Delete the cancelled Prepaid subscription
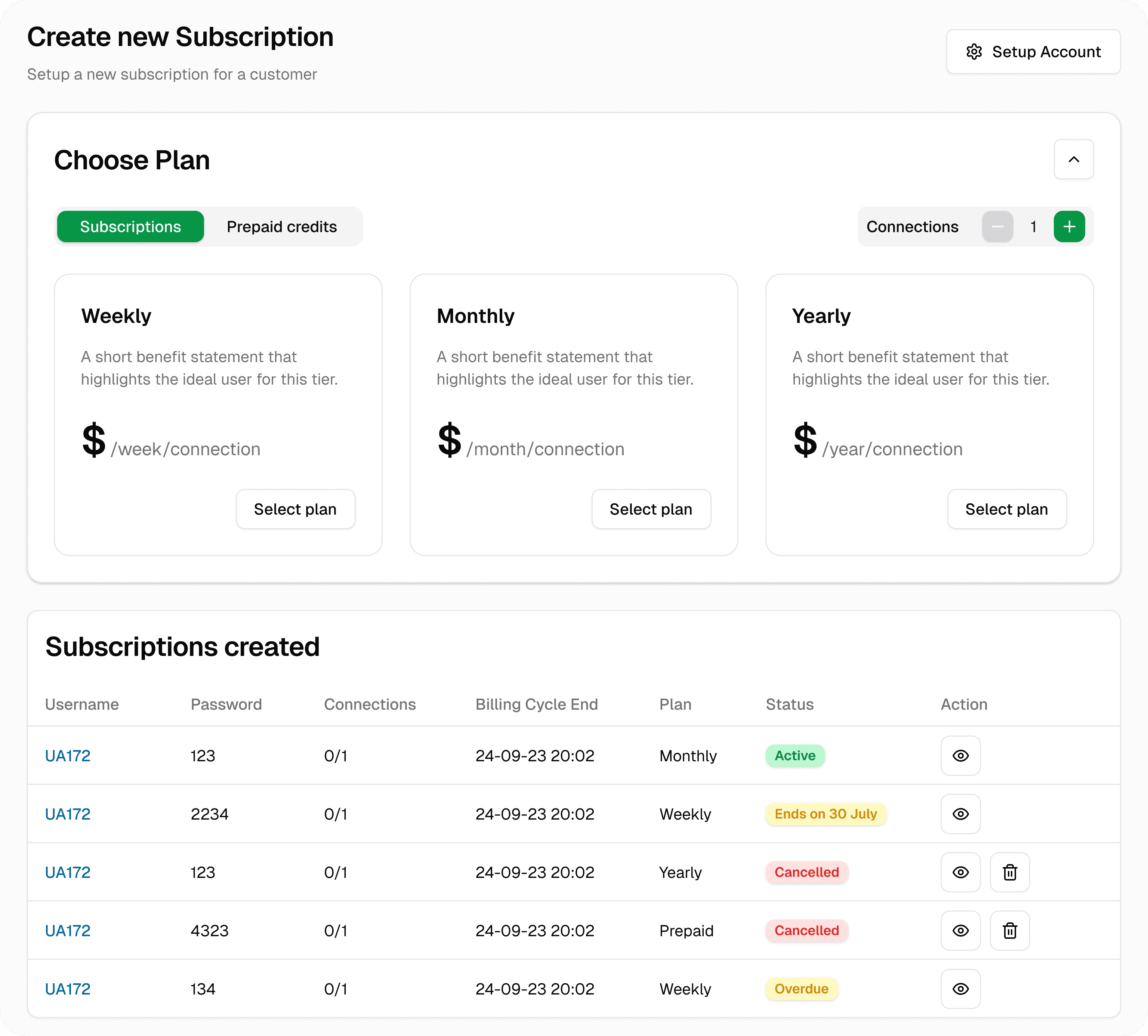Screen dimensions: 1148x1036 pyautogui.click(x=1010, y=931)
